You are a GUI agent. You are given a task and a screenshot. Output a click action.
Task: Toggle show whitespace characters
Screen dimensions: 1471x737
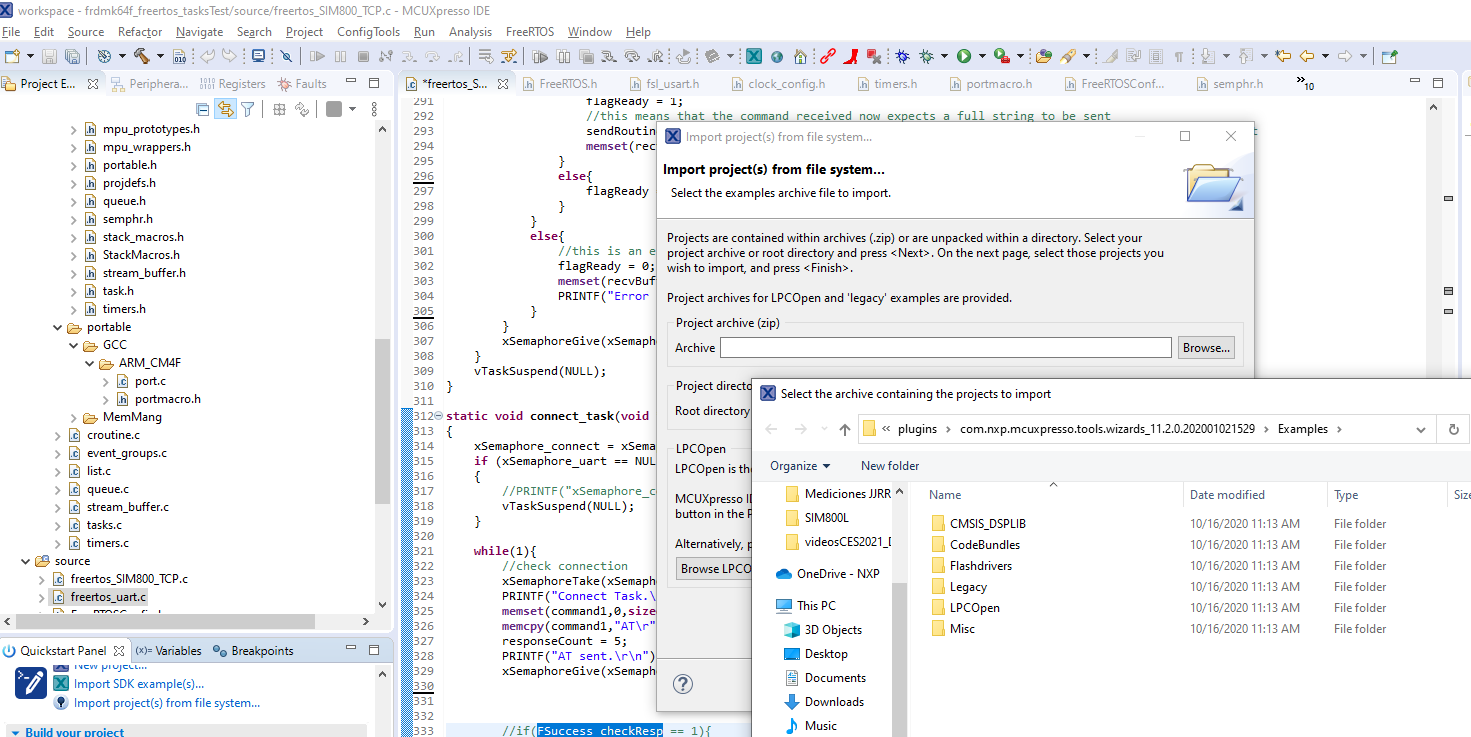(x=1179, y=57)
